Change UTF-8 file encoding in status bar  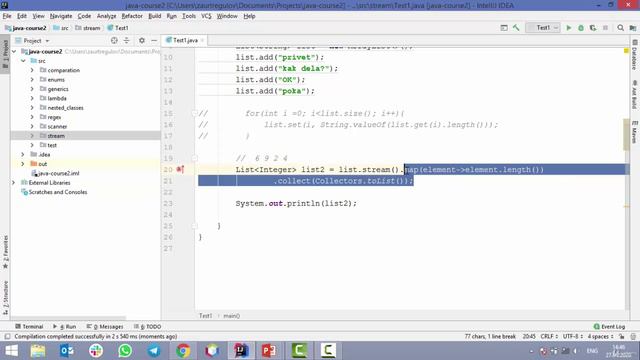point(573,336)
